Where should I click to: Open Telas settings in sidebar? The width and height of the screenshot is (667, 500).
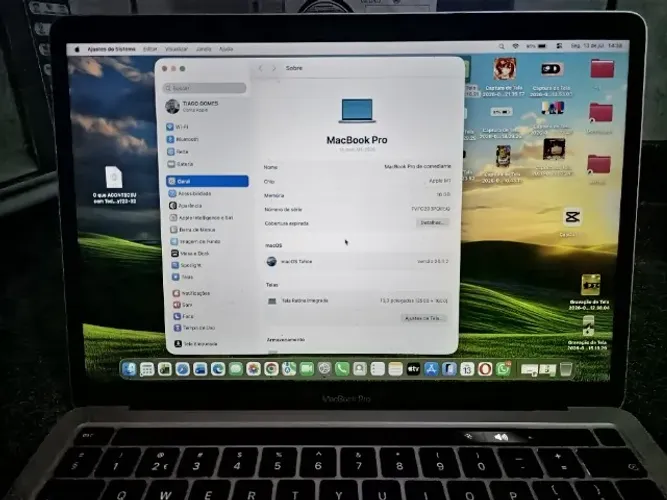[x=182, y=277]
